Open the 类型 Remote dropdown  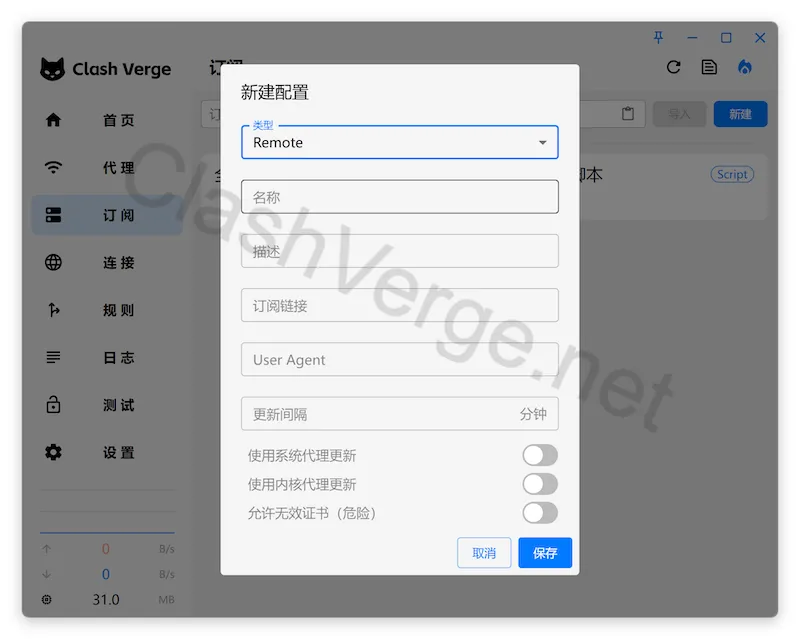point(399,142)
